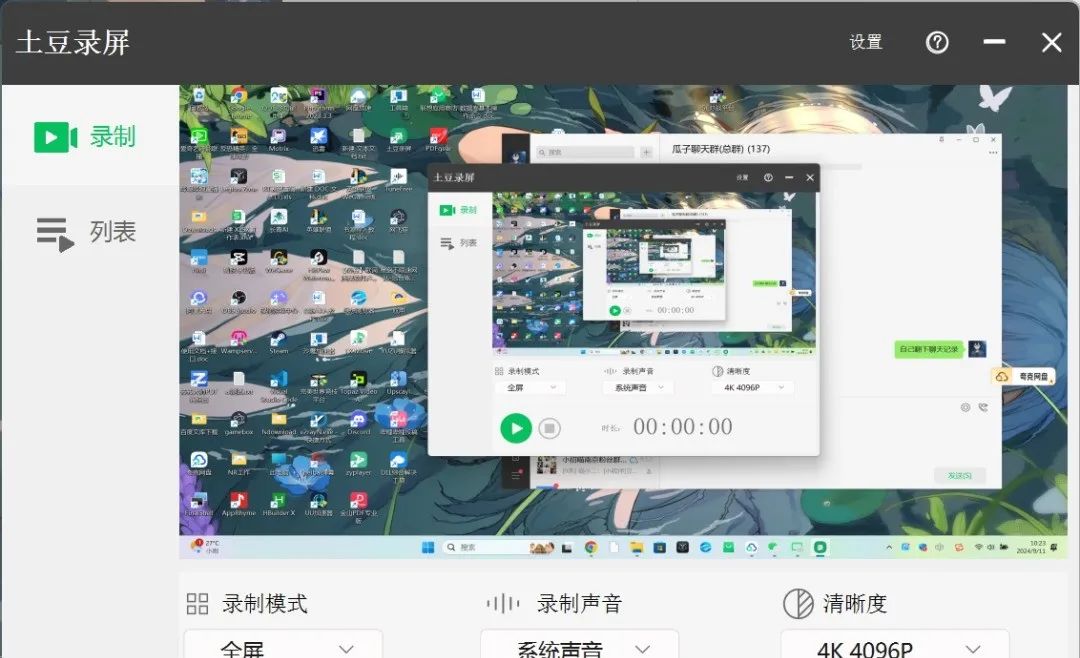This screenshot has width=1080, height=658.
Task: Click TuneFree desktop icon in the preview
Action: [398, 180]
